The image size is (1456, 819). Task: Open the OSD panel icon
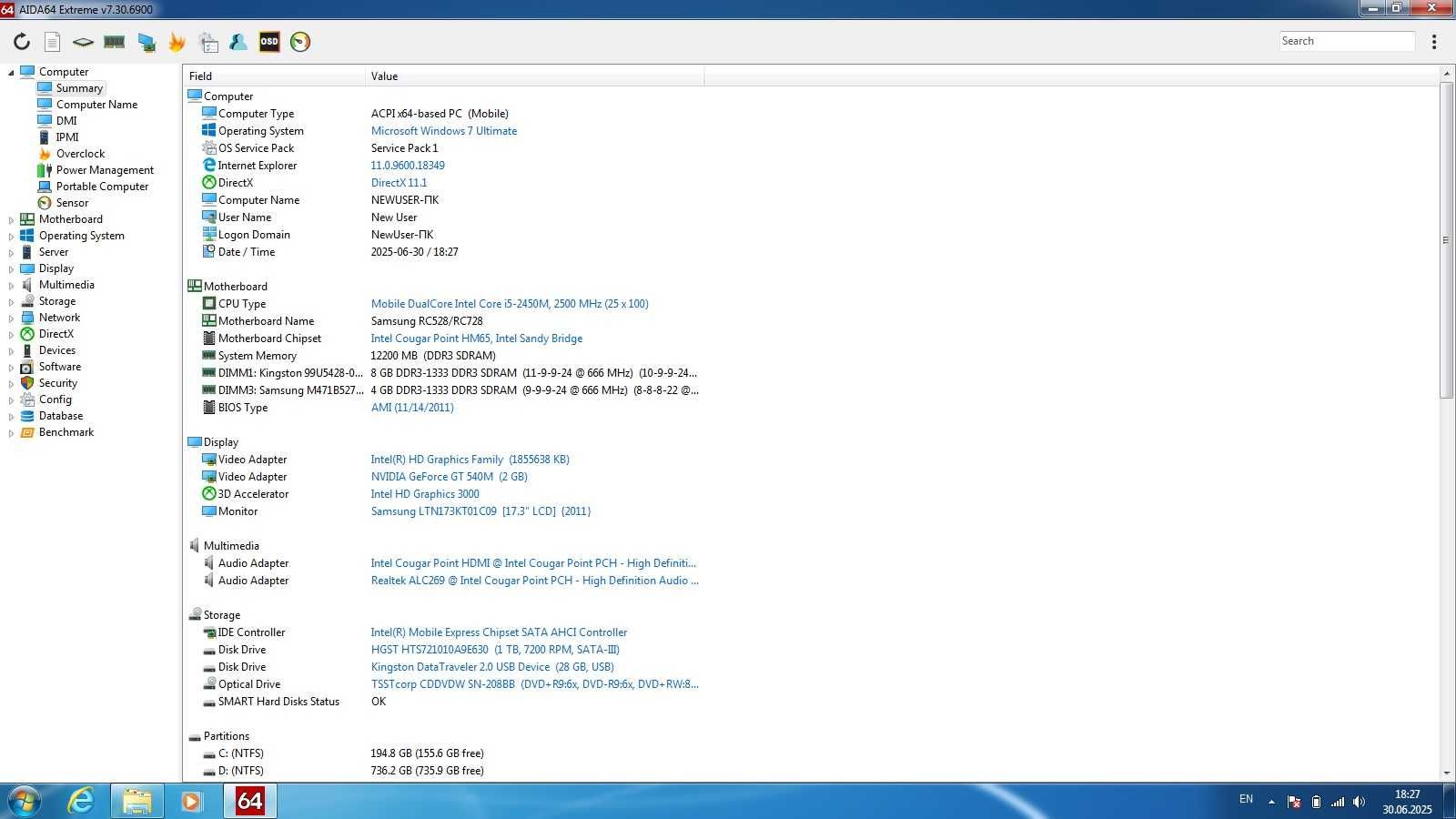coord(269,42)
